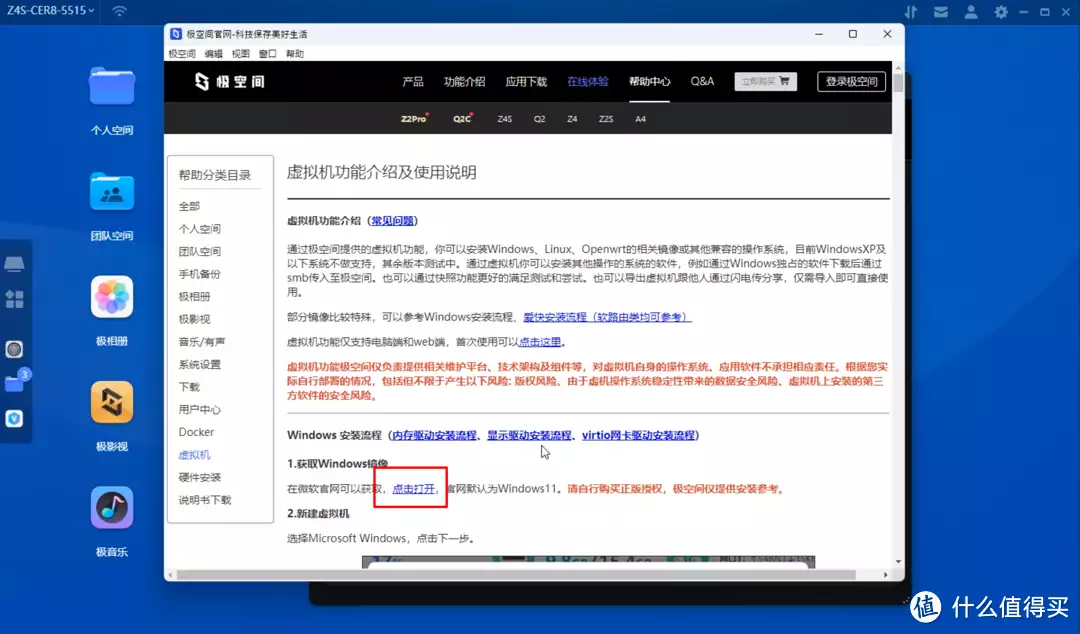Select 硬件安装 help category
Screen dimensions: 1080x634
[x=200, y=477]
